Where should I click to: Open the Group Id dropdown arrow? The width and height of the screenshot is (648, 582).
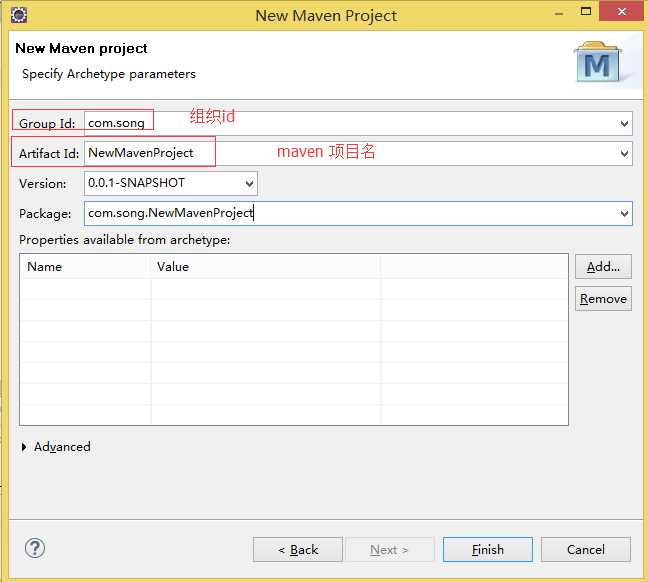[624, 124]
